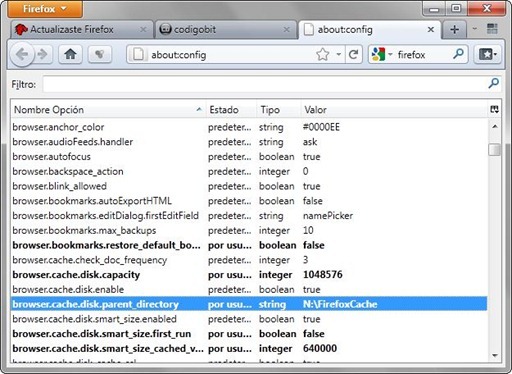Viewport: 512px width, 374px height.
Task: Select browser.cache.disk.capacity row
Action: (249, 275)
